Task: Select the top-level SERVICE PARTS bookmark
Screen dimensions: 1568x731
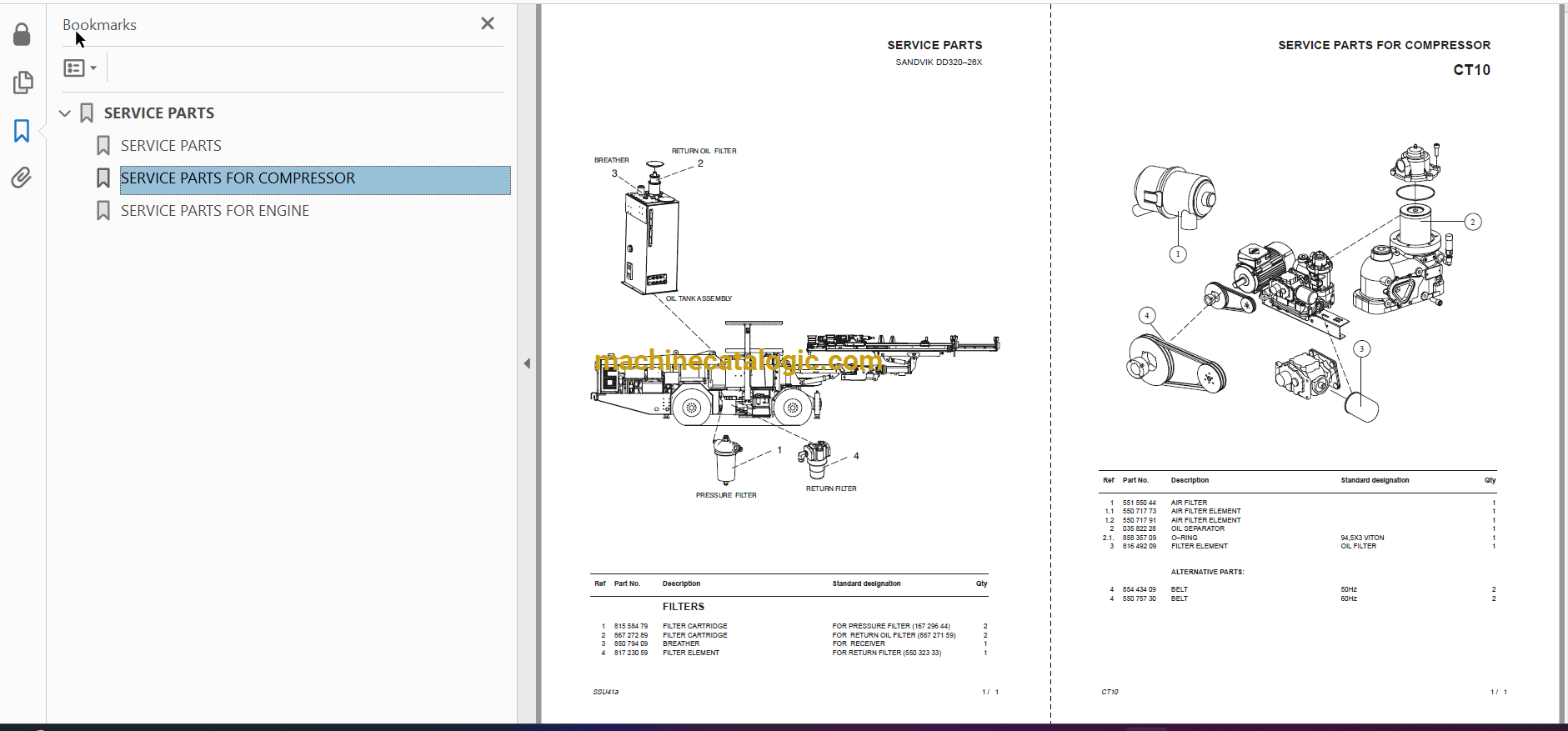Action: tap(158, 113)
